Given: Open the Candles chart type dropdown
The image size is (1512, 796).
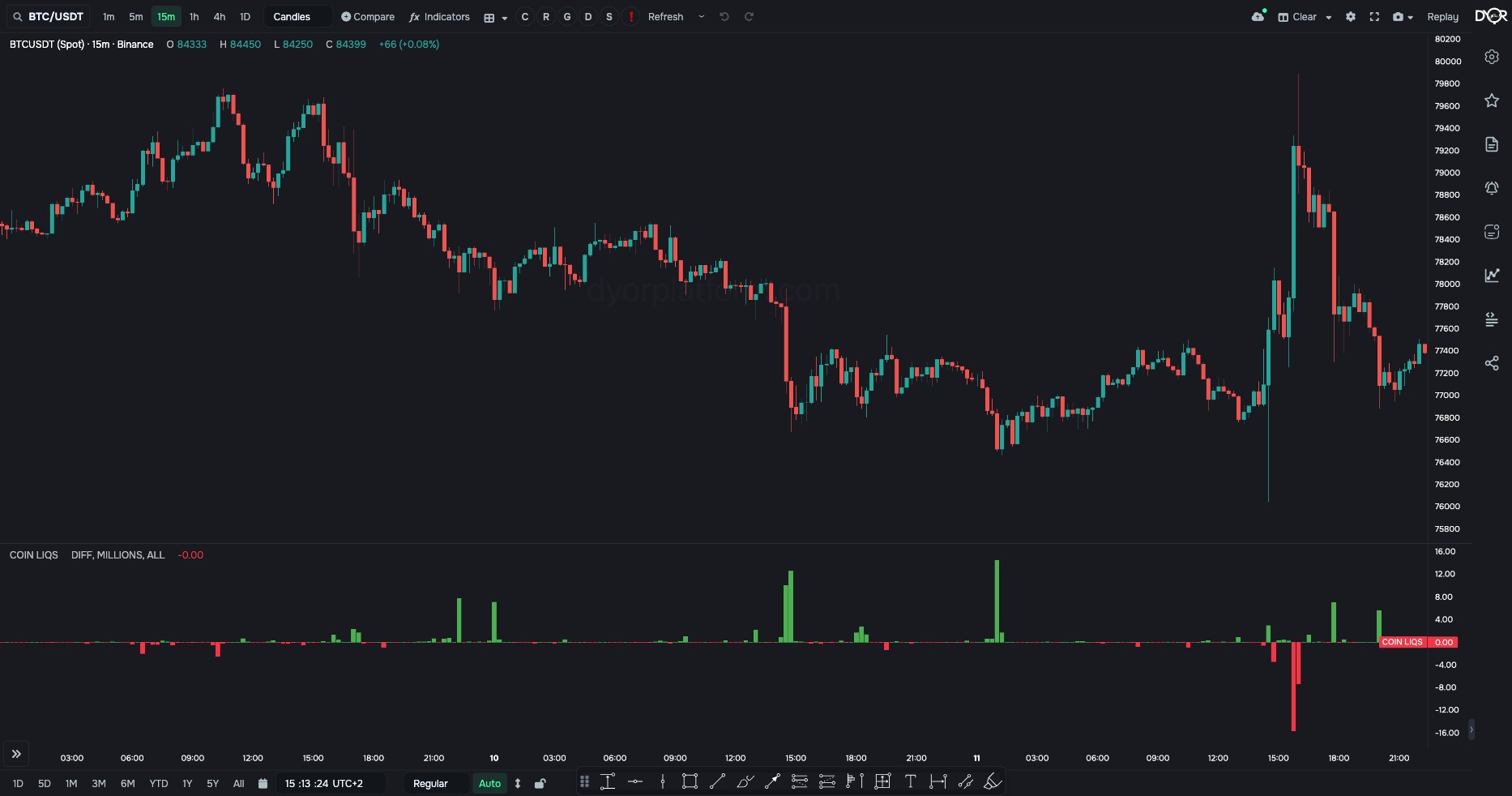Looking at the screenshot, I should click(x=297, y=16).
